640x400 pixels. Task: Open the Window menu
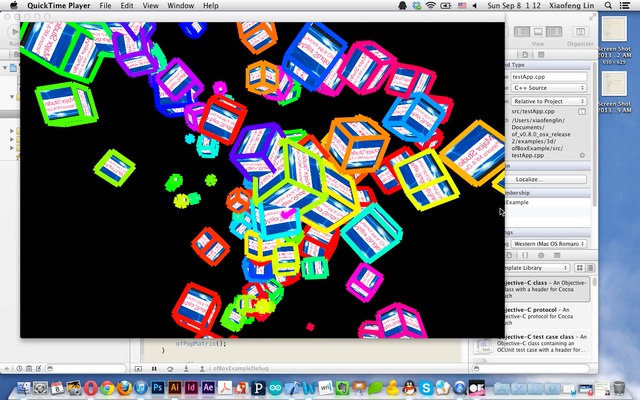[x=181, y=6]
